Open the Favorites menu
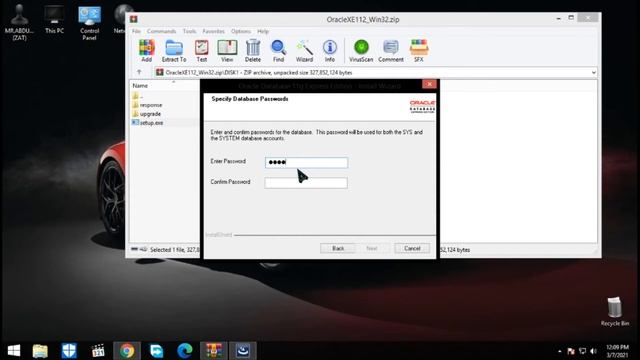The width and height of the screenshot is (640, 360). [213, 31]
